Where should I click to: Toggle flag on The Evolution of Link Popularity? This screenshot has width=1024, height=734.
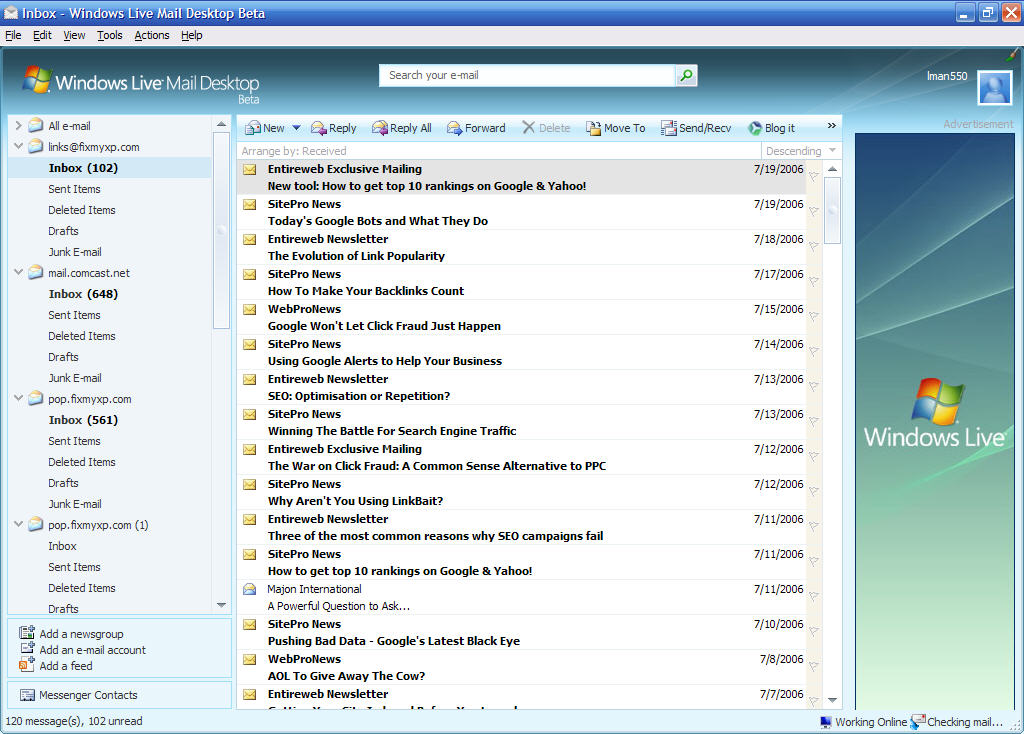click(x=814, y=246)
